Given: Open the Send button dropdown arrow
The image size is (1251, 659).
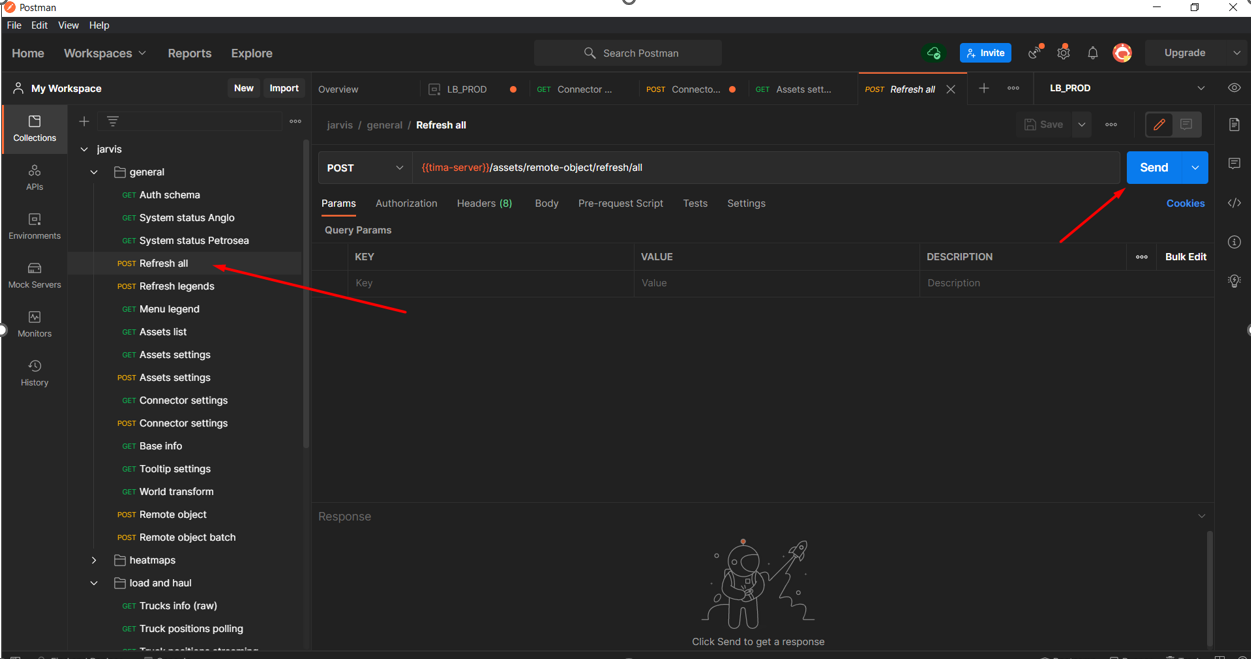Looking at the screenshot, I should (x=1195, y=168).
